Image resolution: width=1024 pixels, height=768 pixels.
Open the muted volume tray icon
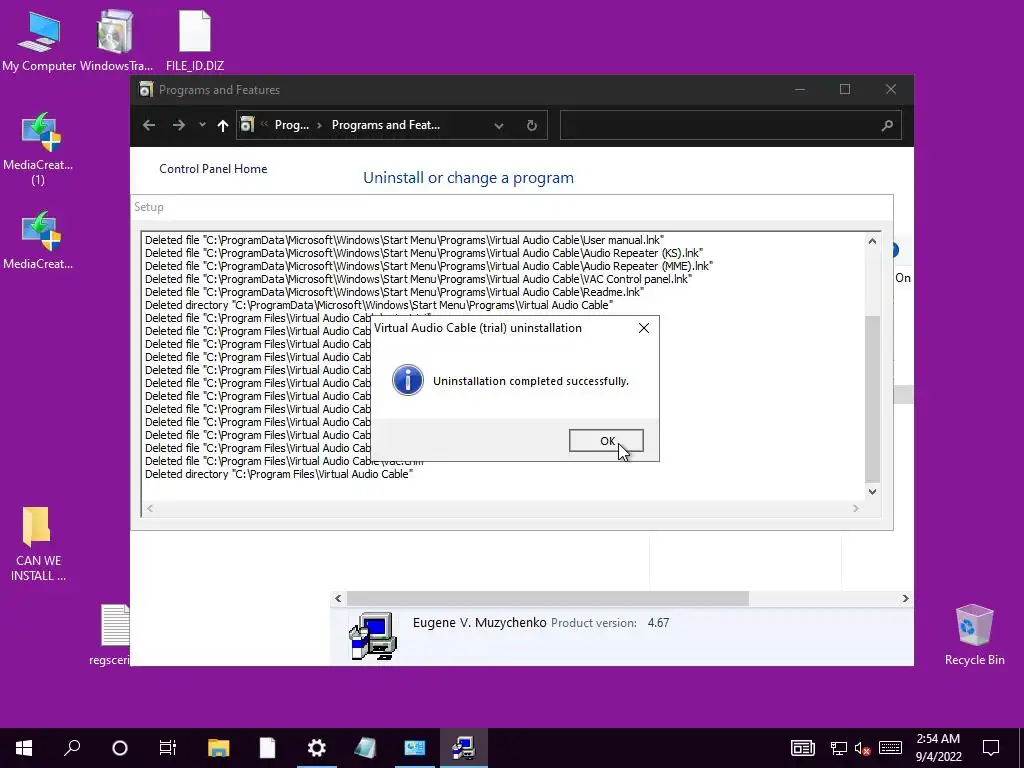(x=863, y=748)
